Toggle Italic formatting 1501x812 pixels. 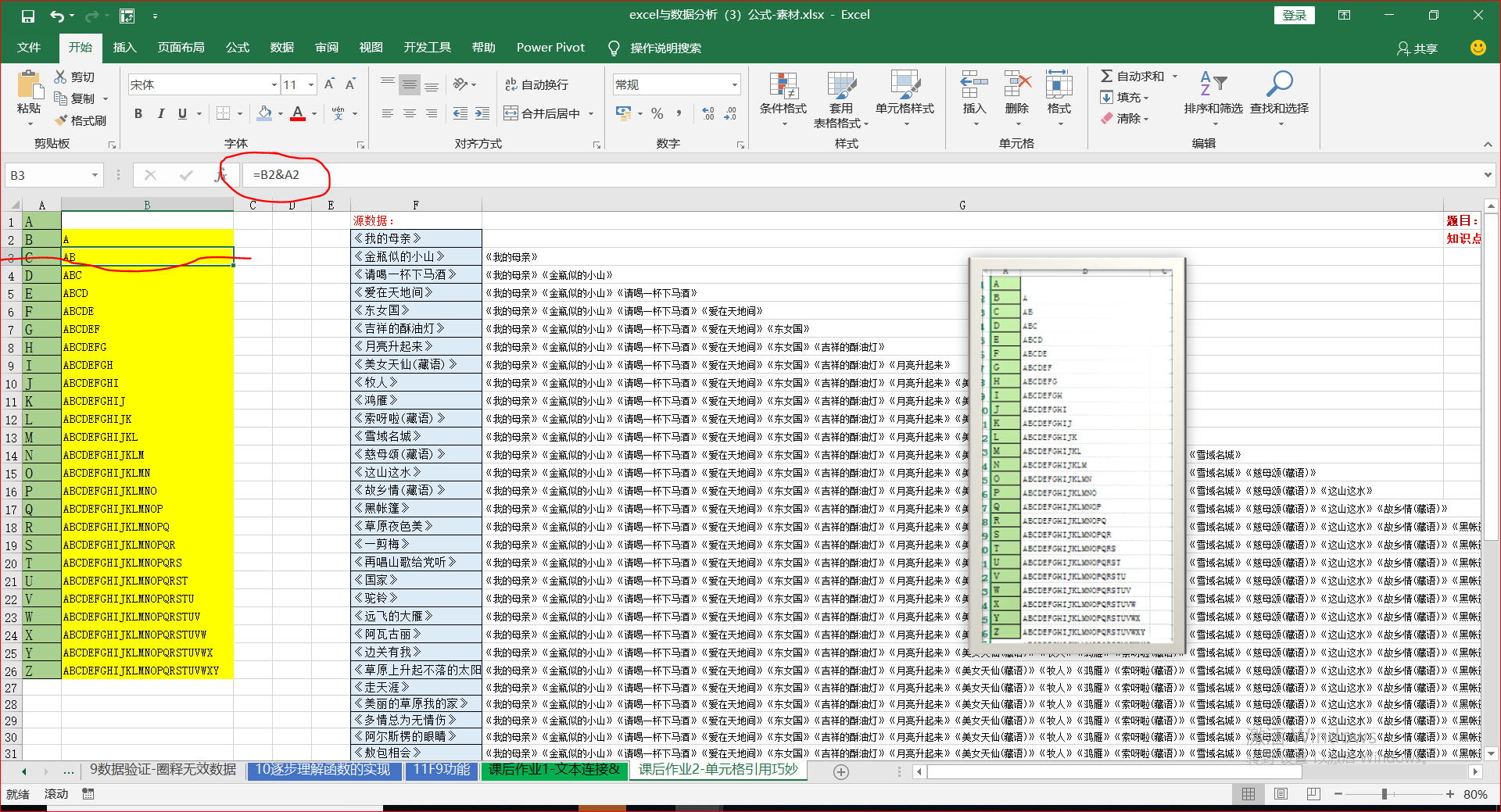(x=160, y=113)
